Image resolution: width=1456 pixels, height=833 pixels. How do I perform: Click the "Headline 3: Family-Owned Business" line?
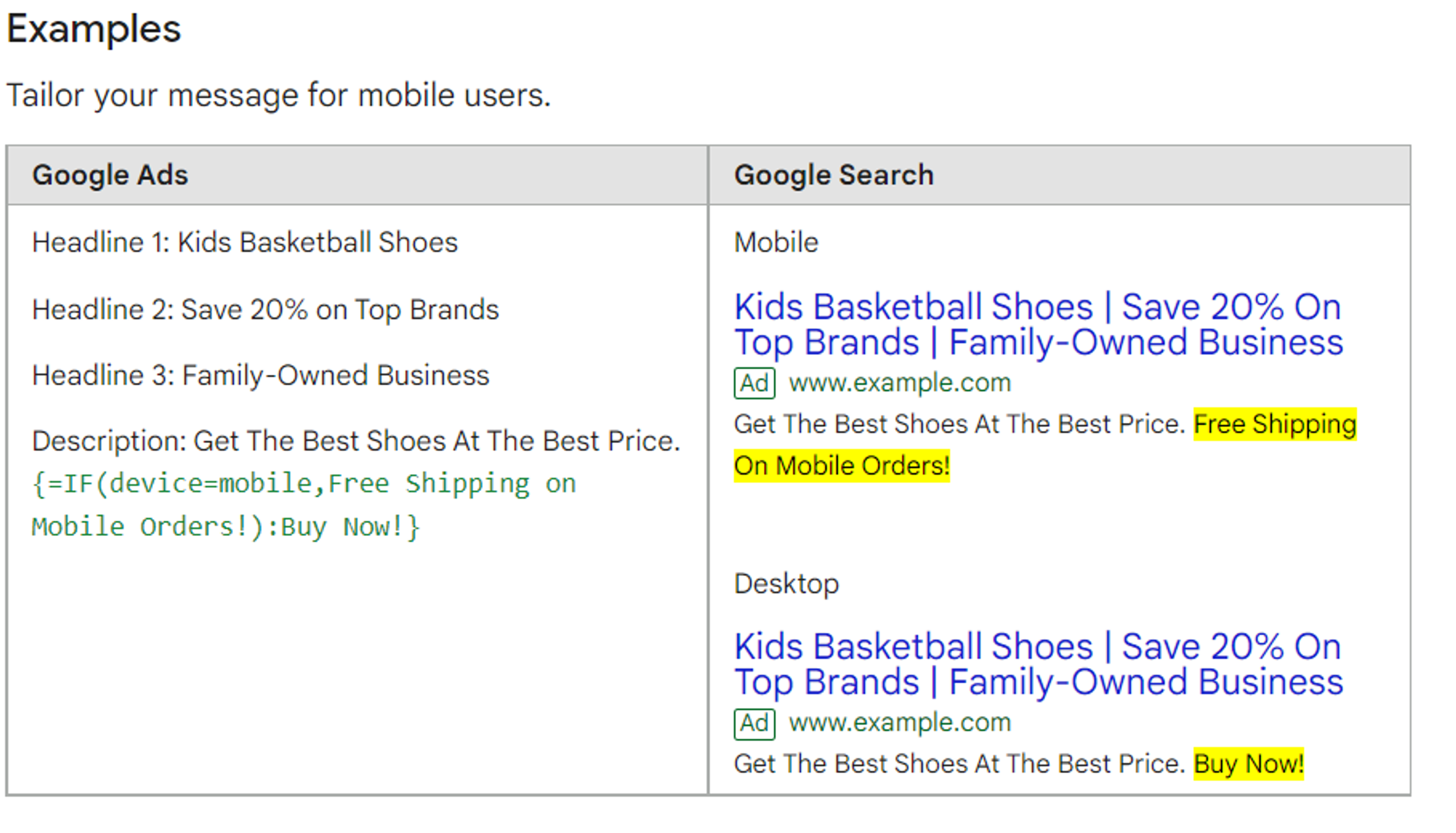261,376
